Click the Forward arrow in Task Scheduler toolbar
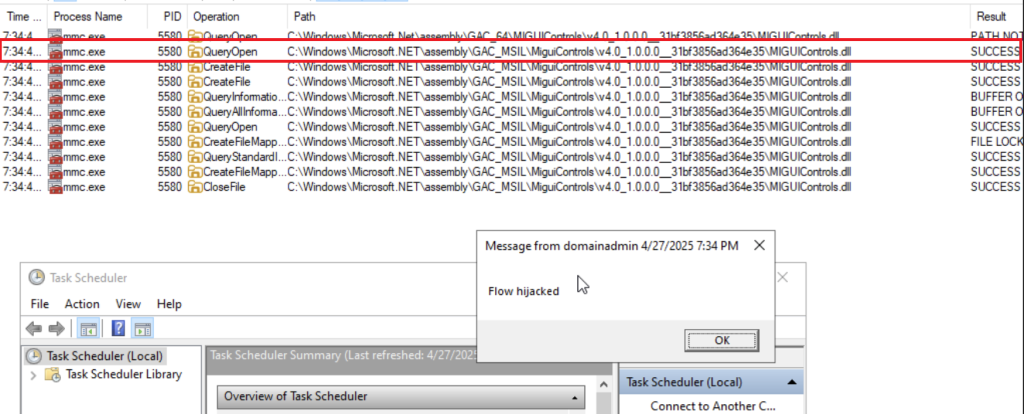Image resolution: width=1024 pixels, height=414 pixels. pyautogui.click(x=57, y=328)
